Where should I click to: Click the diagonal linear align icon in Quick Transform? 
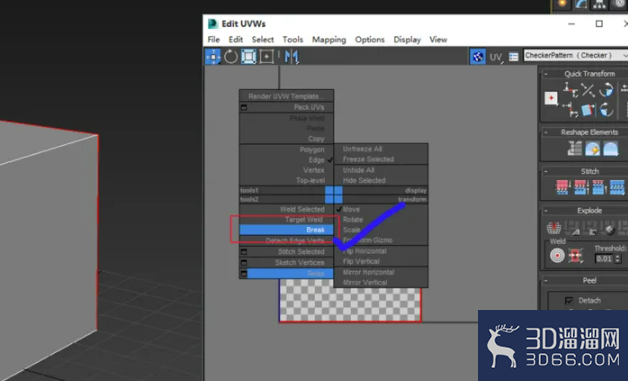click(588, 90)
